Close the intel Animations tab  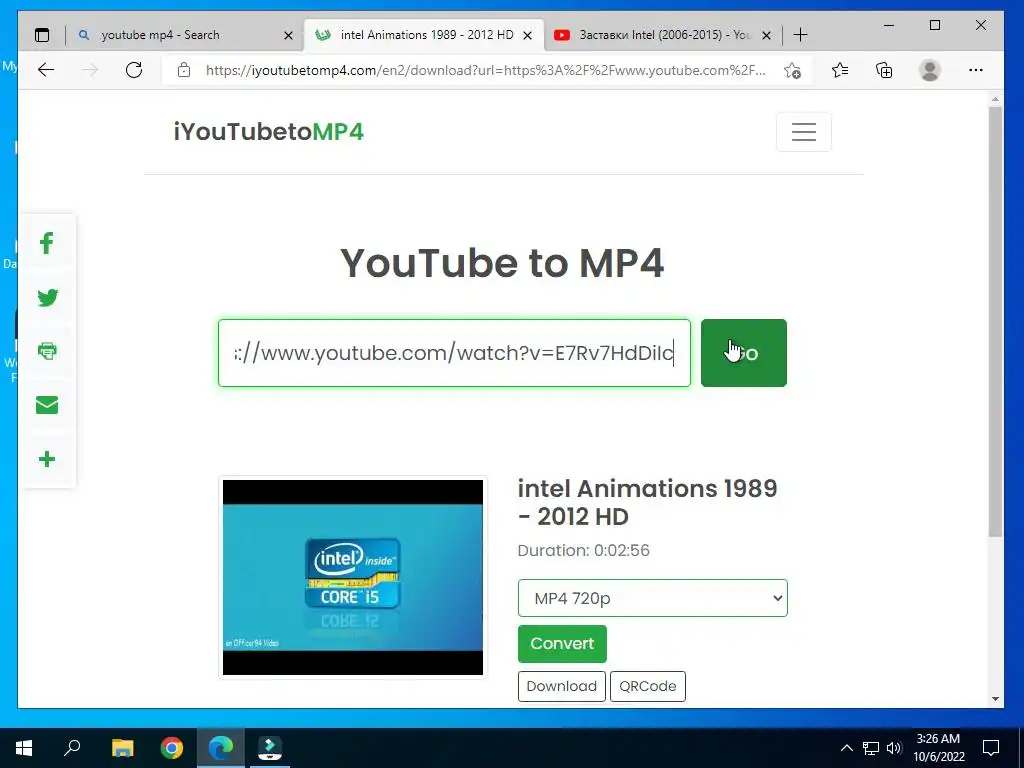pos(528,35)
